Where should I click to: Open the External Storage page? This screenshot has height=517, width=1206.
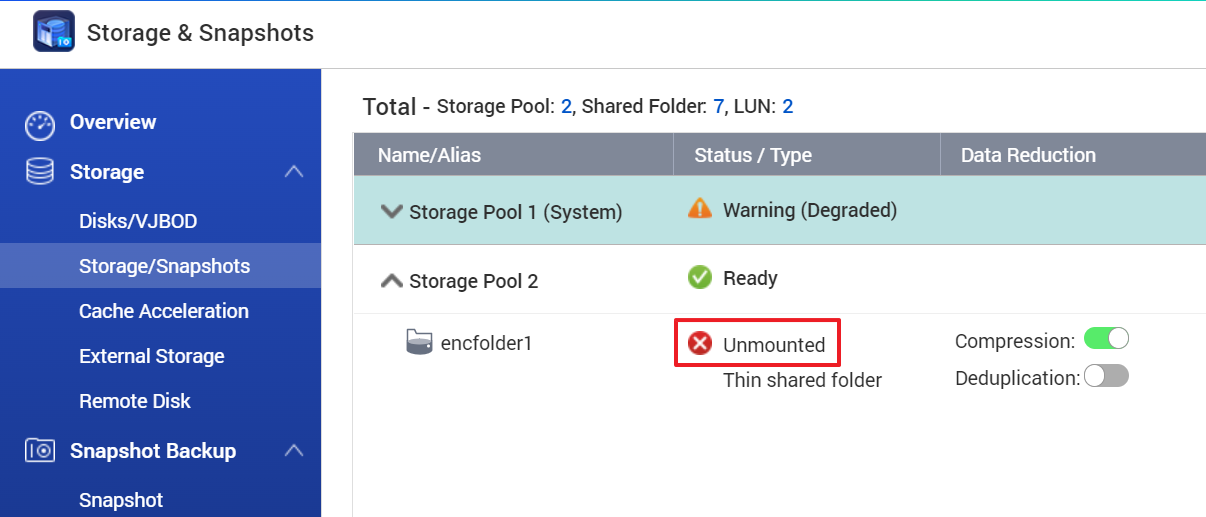pos(152,356)
